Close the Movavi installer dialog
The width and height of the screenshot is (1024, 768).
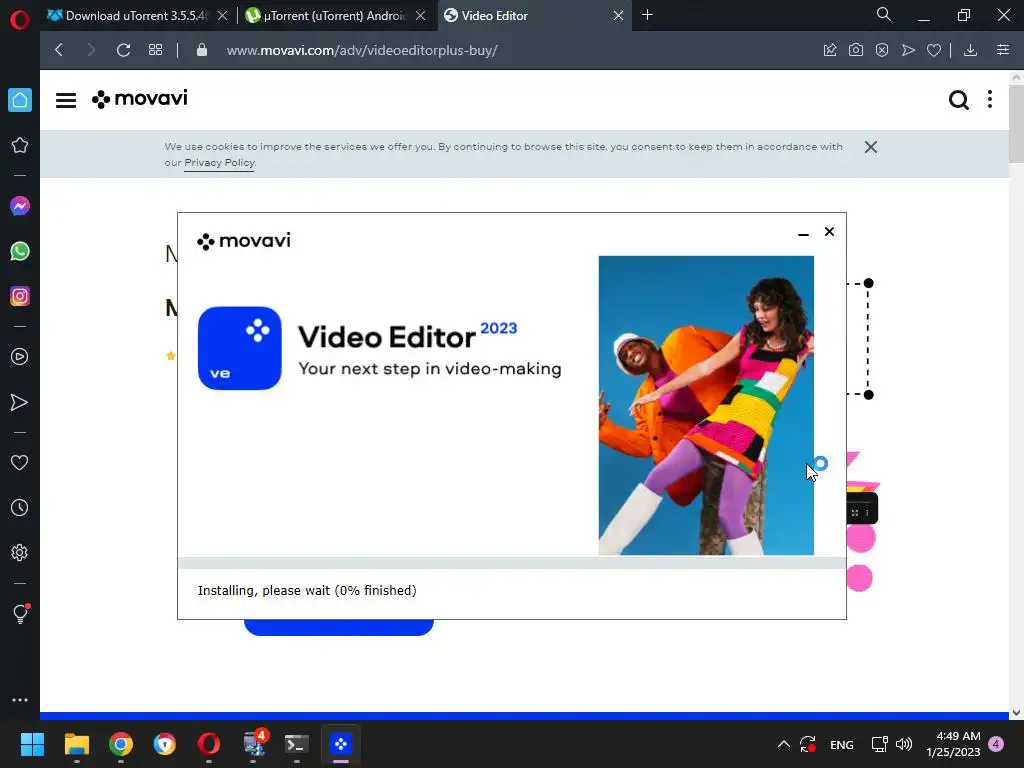click(829, 232)
